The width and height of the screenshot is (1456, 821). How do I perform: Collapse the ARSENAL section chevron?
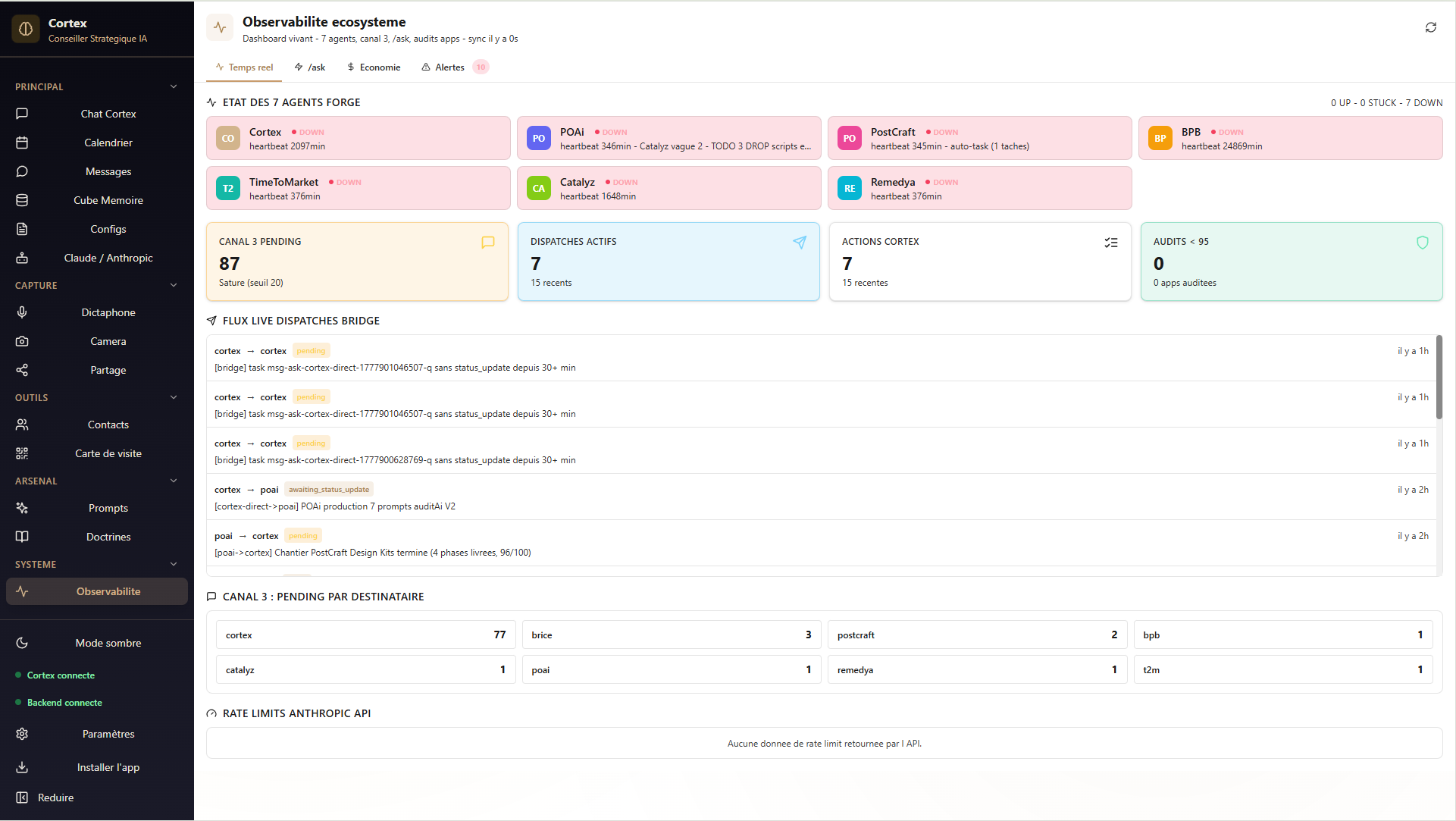pyautogui.click(x=174, y=481)
